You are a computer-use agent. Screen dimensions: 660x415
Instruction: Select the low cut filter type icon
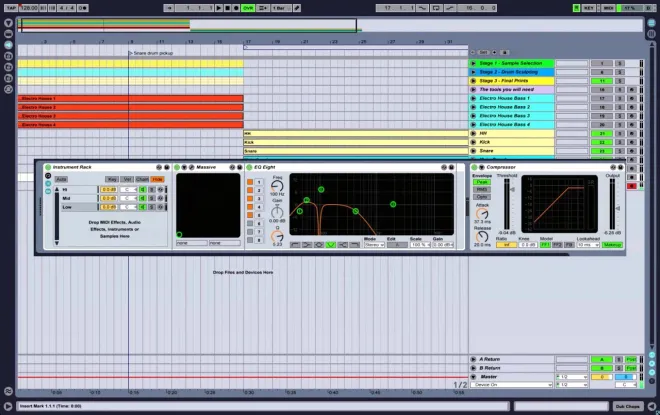point(295,245)
